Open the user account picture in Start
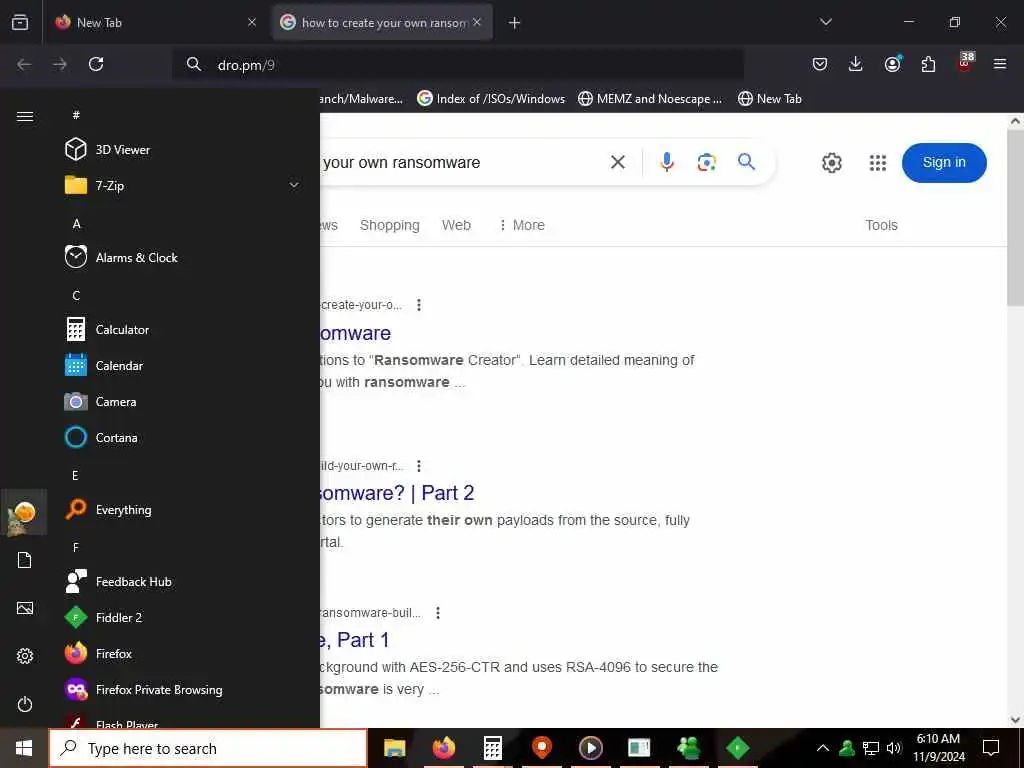The height and width of the screenshot is (768, 1024). pos(25,513)
